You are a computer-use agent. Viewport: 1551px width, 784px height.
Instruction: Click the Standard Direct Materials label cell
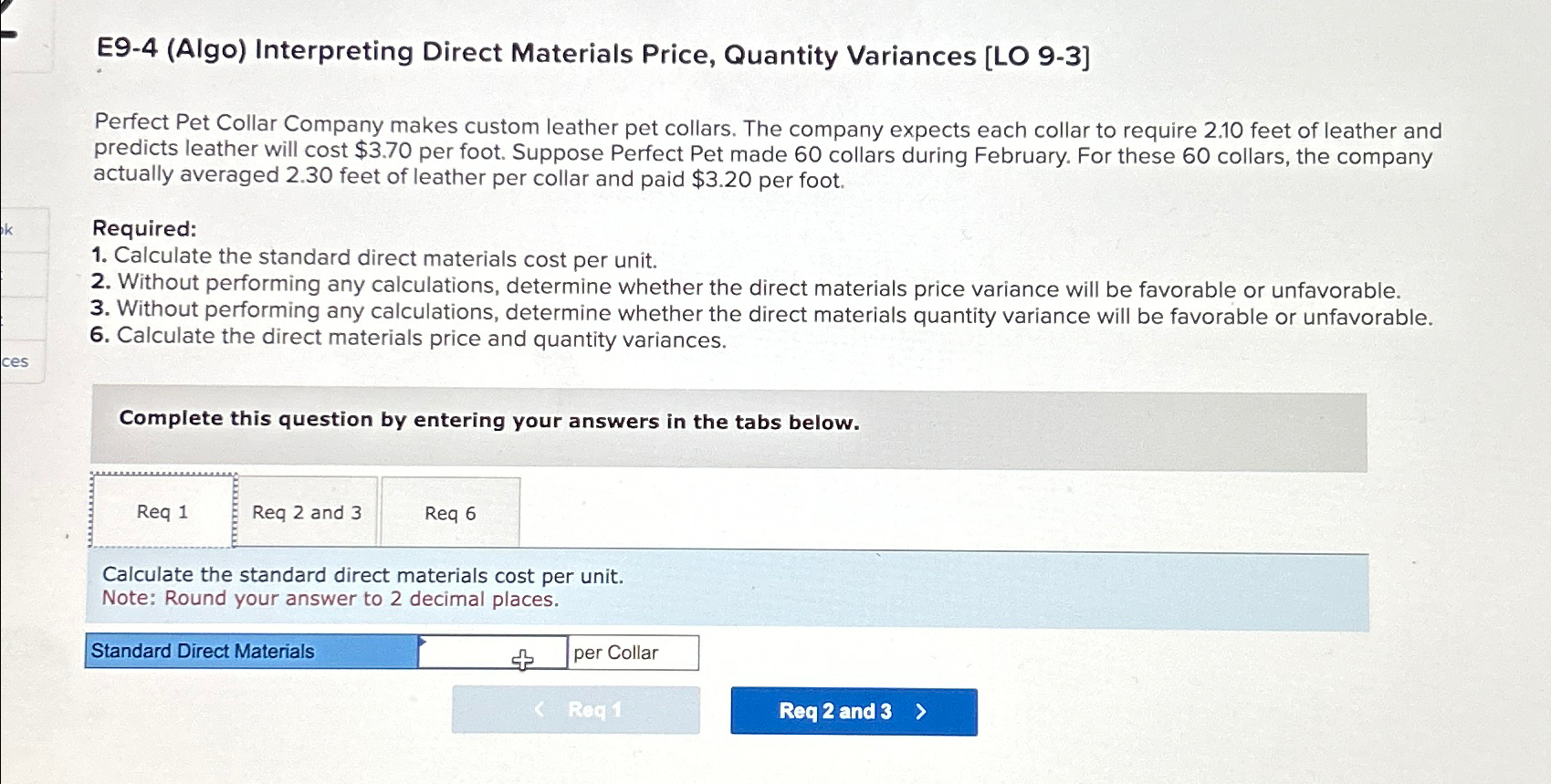[x=251, y=652]
